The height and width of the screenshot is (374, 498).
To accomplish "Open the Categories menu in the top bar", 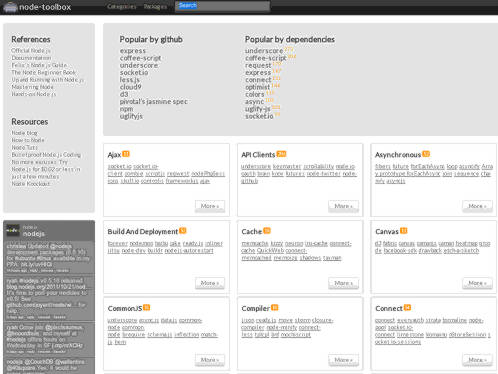I will pos(122,6).
